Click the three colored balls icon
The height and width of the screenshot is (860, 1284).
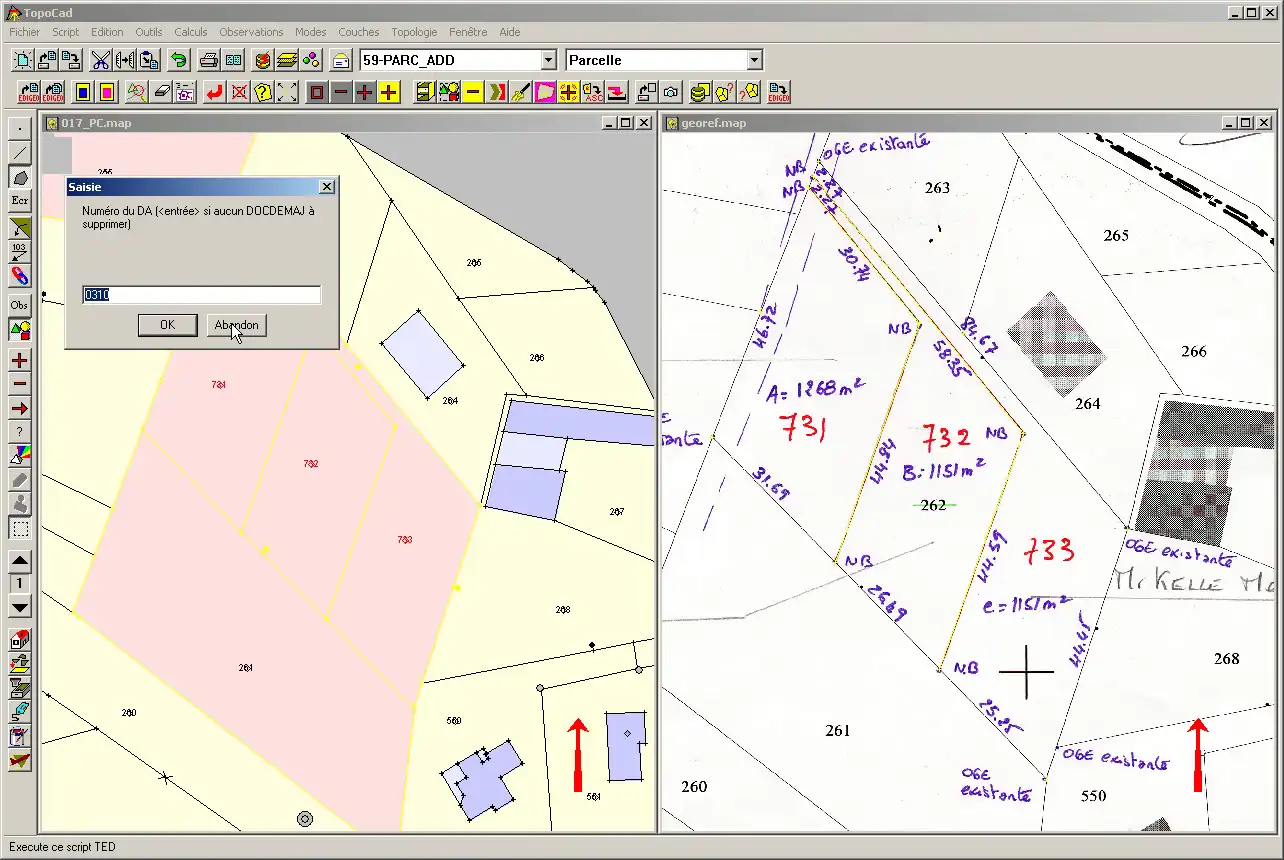pos(311,60)
